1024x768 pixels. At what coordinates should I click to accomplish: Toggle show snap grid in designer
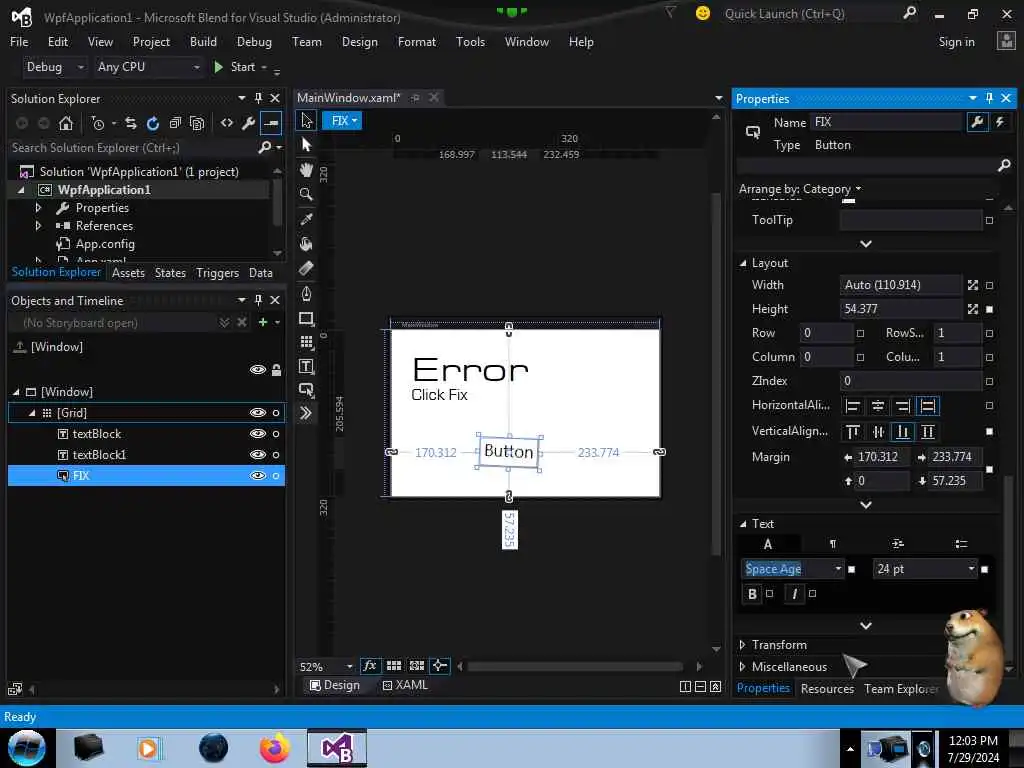pos(394,665)
